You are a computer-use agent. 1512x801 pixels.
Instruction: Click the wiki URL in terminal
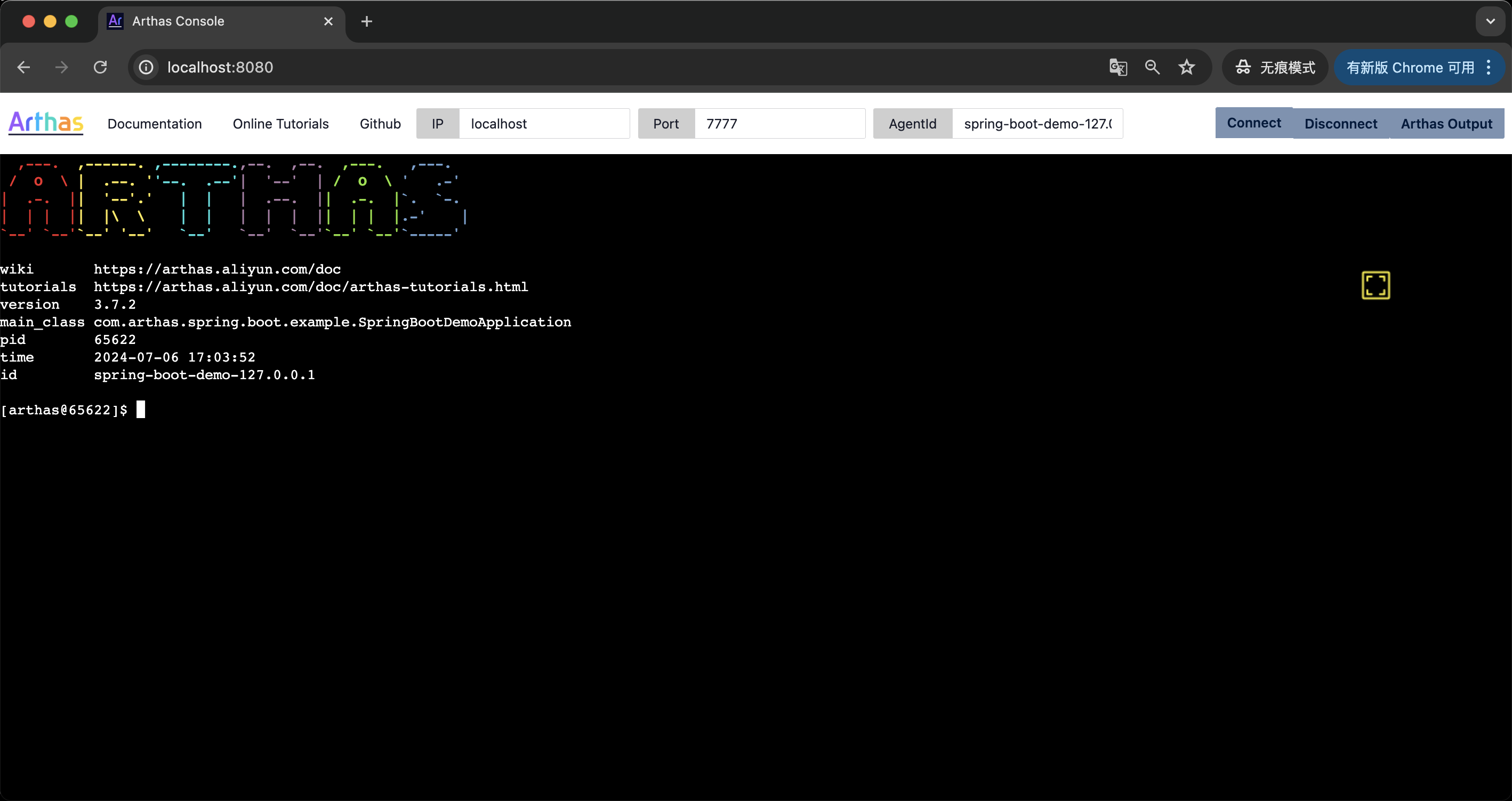pyautogui.click(x=217, y=269)
